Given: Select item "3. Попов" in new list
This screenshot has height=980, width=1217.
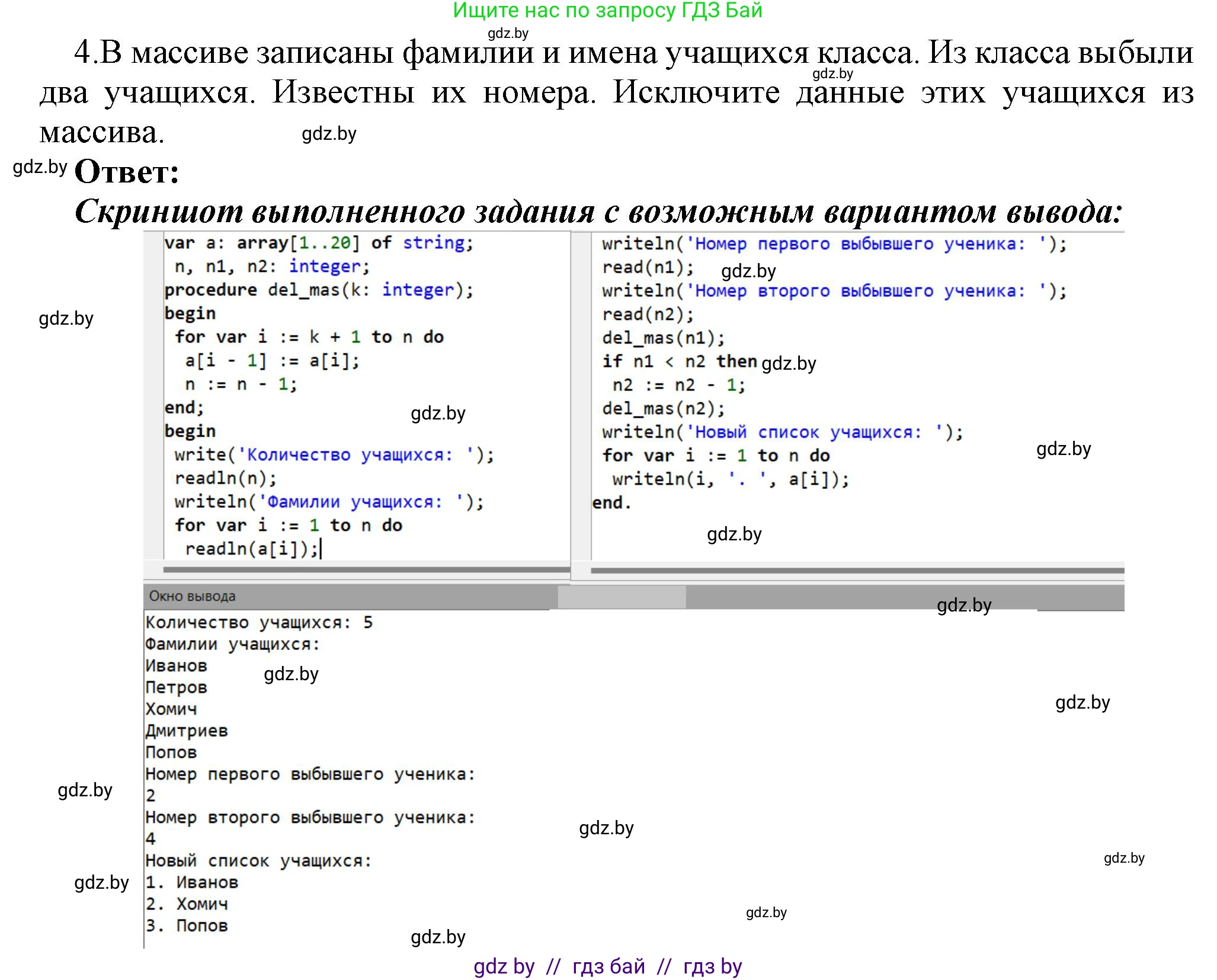Looking at the screenshot, I should point(187,925).
